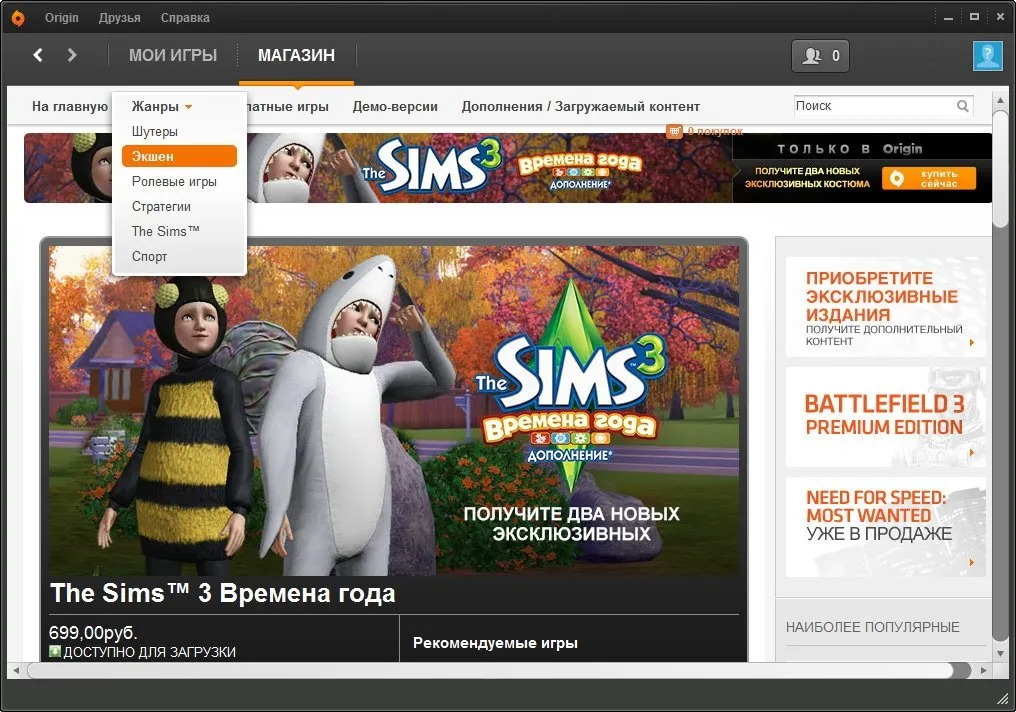Click the Origin logo icon
The height and width of the screenshot is (712, 1016).
point(18,18)
